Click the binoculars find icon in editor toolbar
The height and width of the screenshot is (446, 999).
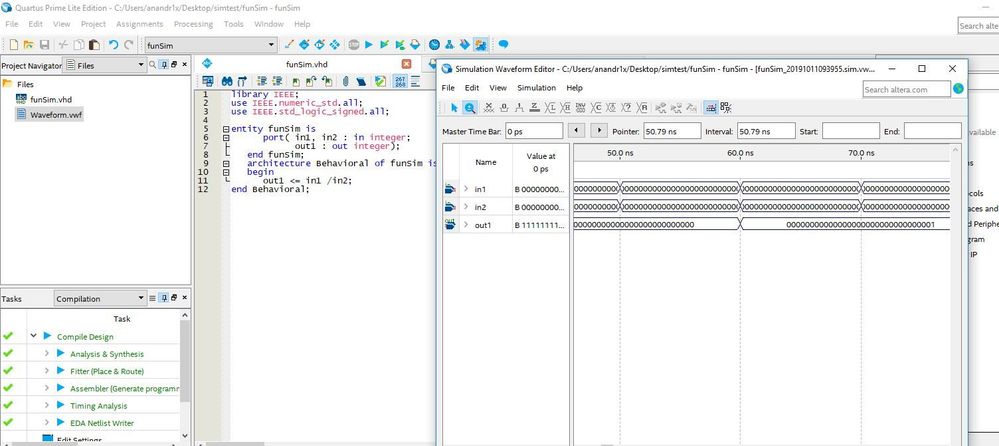(227, 81)
